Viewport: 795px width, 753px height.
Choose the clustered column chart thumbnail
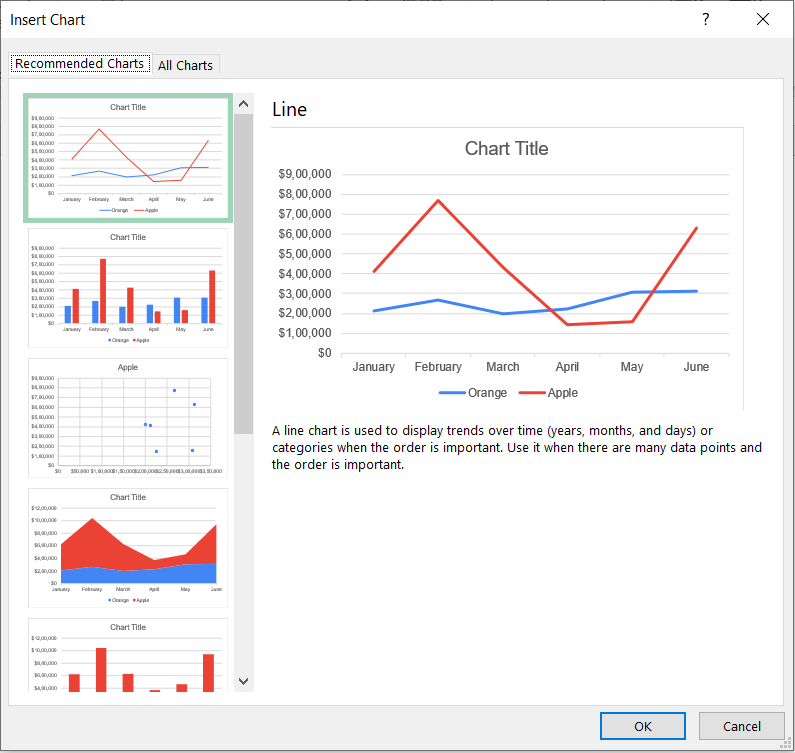click(128, 288)
